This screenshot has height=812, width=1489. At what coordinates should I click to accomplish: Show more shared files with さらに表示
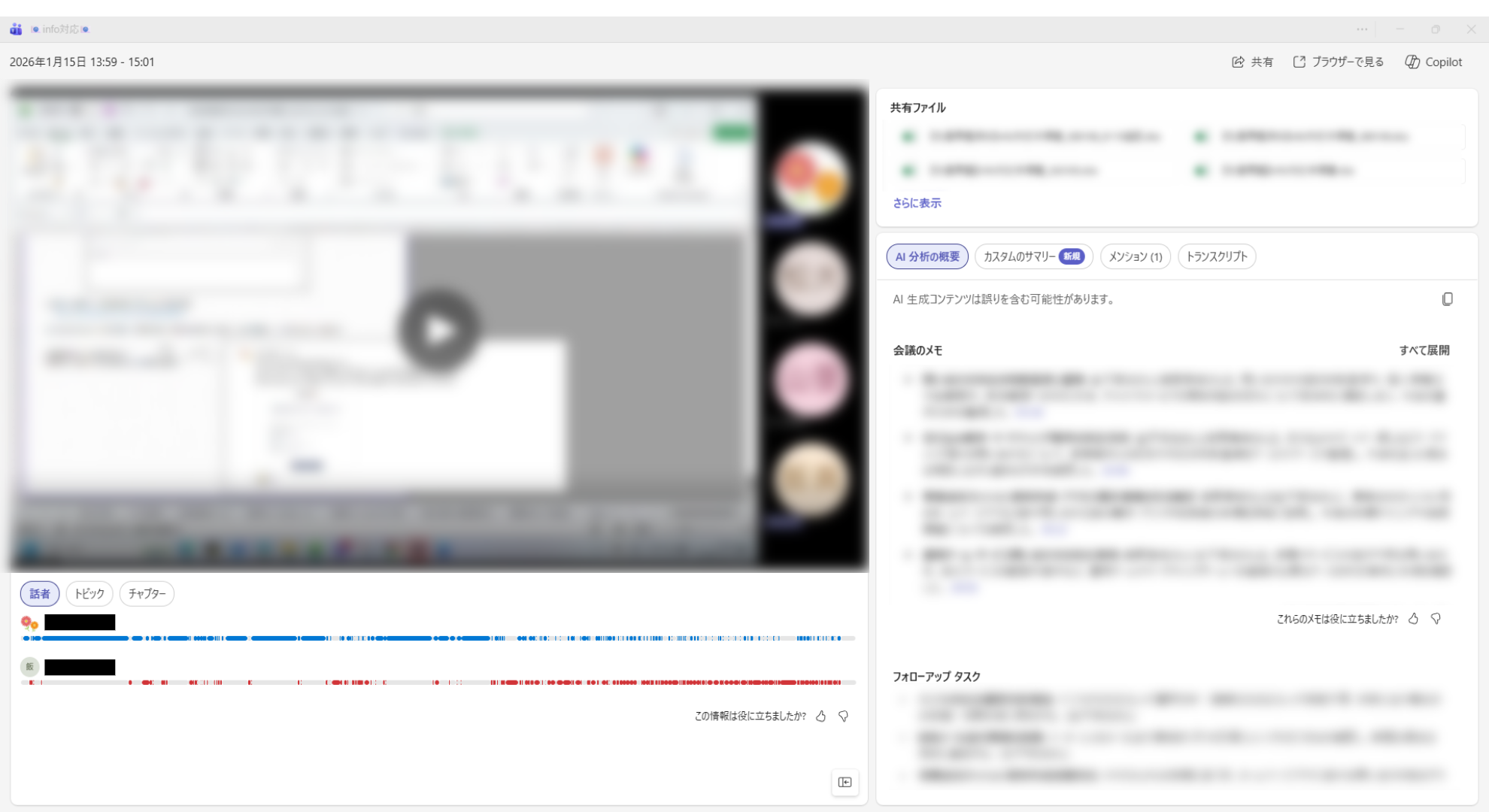click(x=917, y=203)
